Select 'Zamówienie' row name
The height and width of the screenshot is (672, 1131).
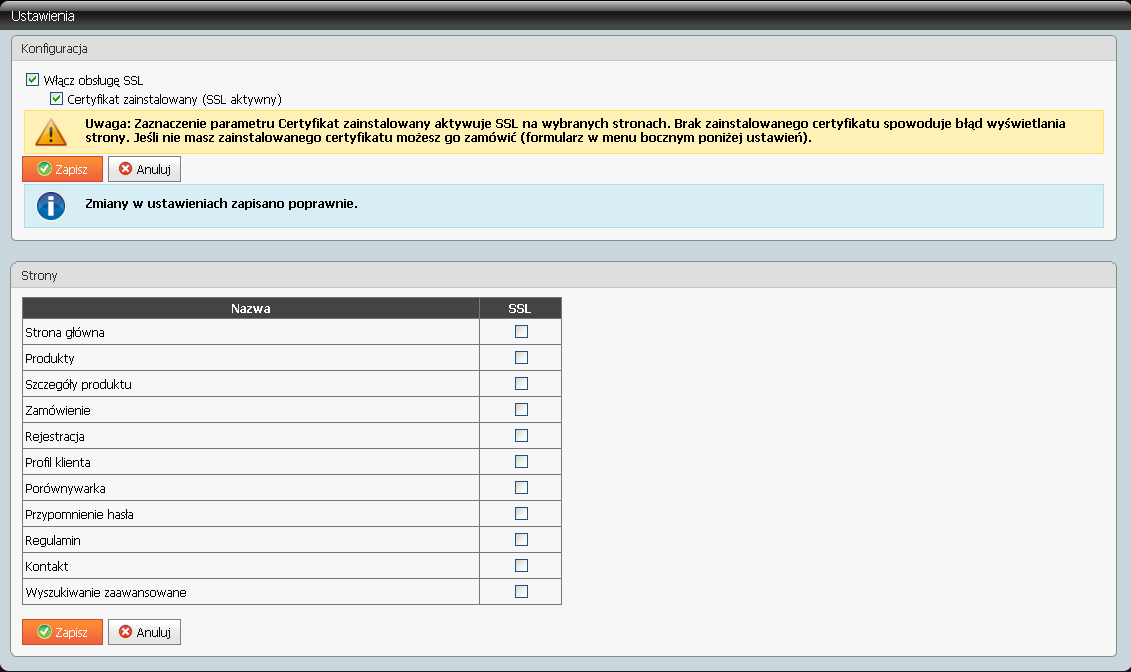(58, 410)
